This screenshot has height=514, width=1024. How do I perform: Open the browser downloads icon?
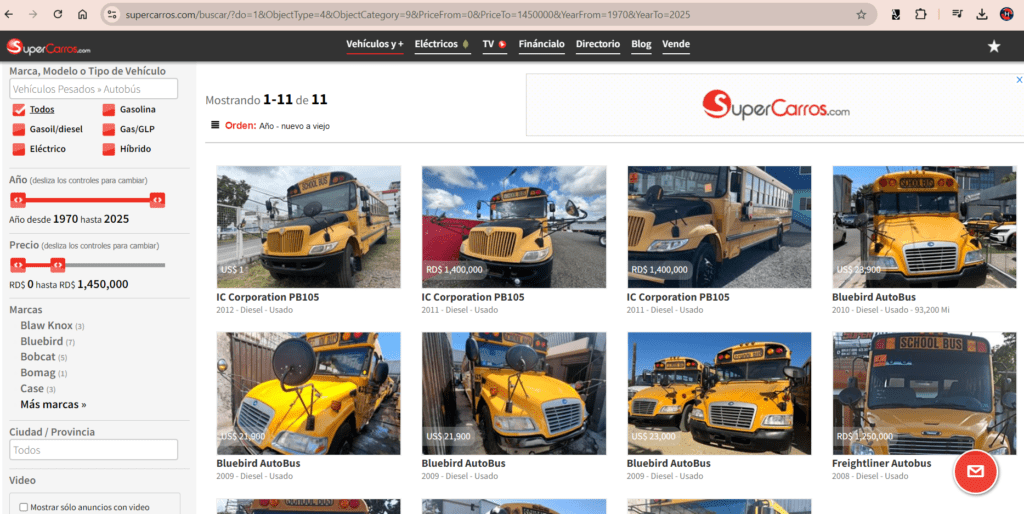tap(982, 14)
